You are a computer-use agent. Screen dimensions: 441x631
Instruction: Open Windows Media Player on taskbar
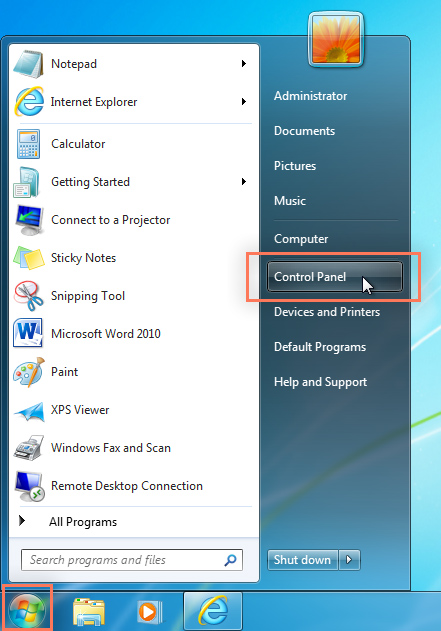tap(150, 612)
